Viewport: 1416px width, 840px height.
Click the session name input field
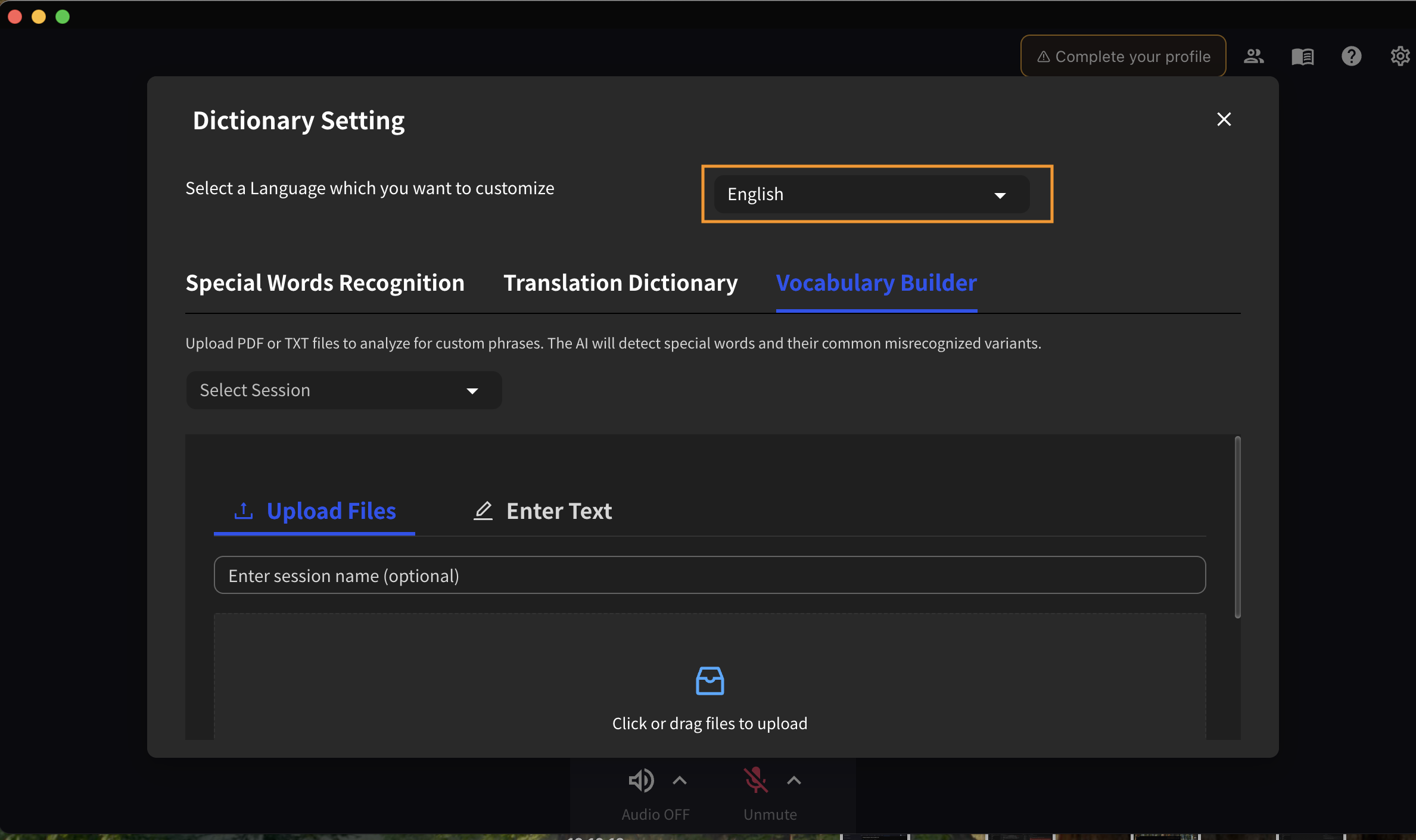click(709, 575)
